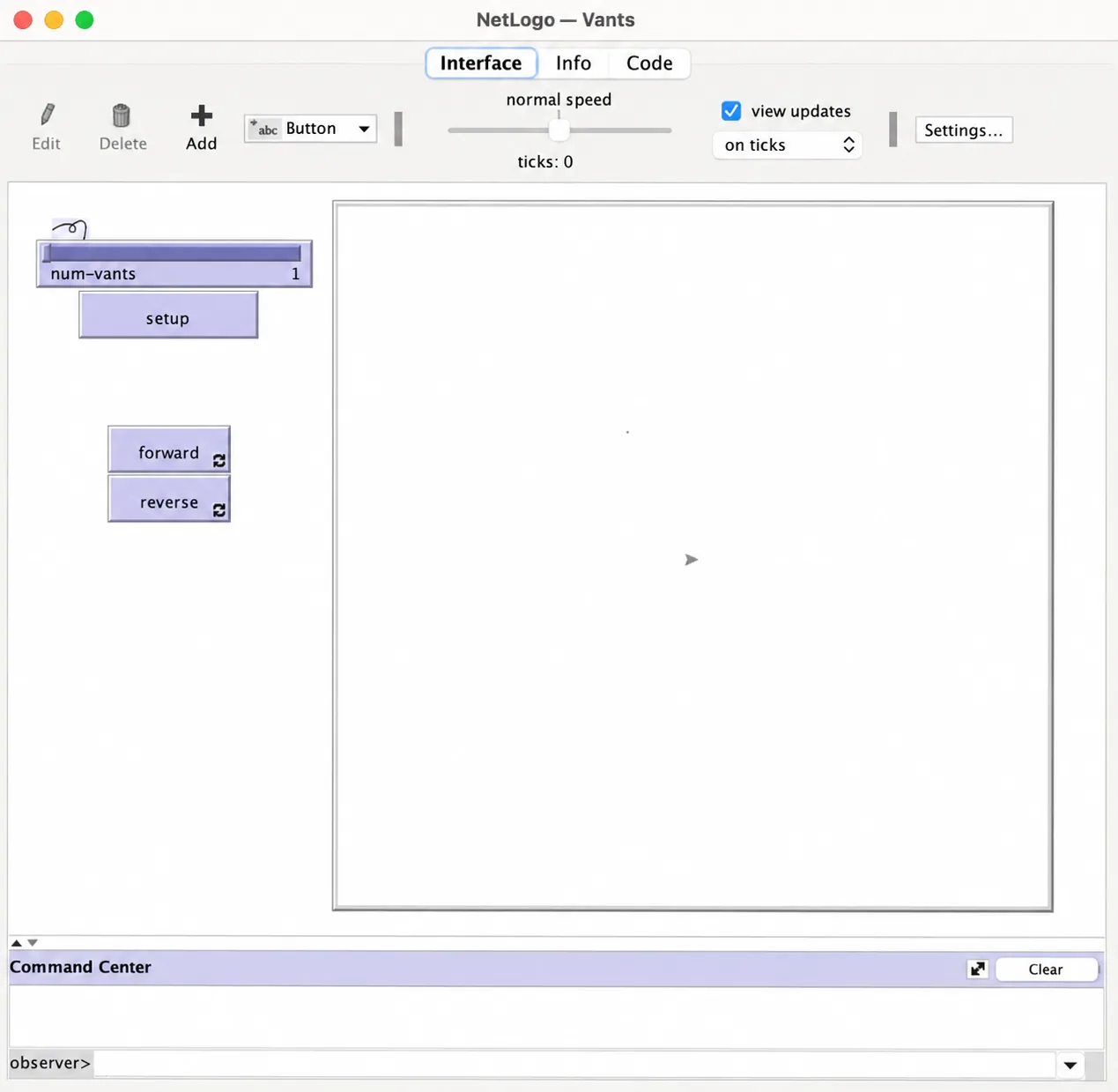The height and width of the screenshot is (1092, 1118).
Task: Click the Delete trash can icon
Action: pos(122,115)
